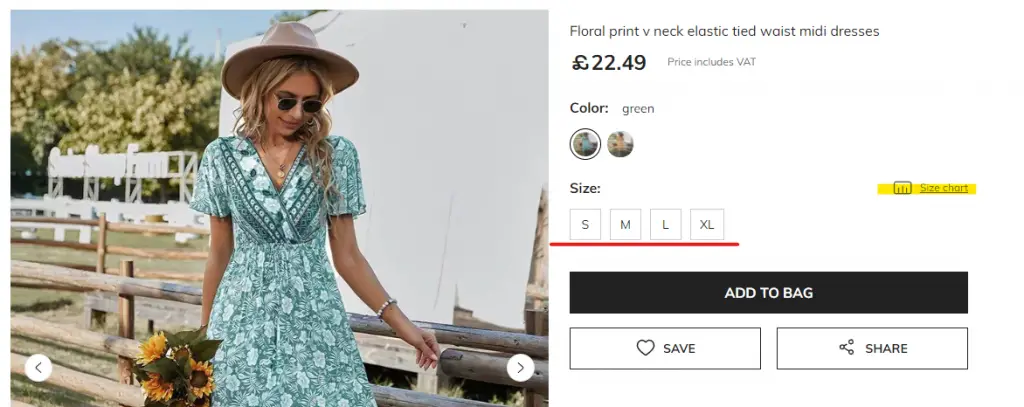Open the size chart ruler icon

902,188
